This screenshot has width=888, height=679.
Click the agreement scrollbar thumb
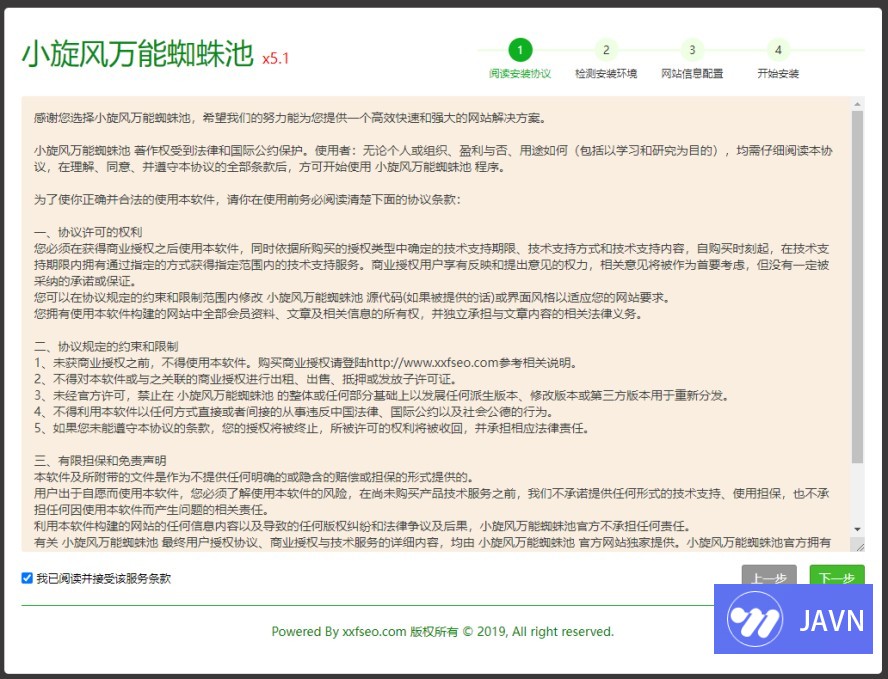coord(857,287)
